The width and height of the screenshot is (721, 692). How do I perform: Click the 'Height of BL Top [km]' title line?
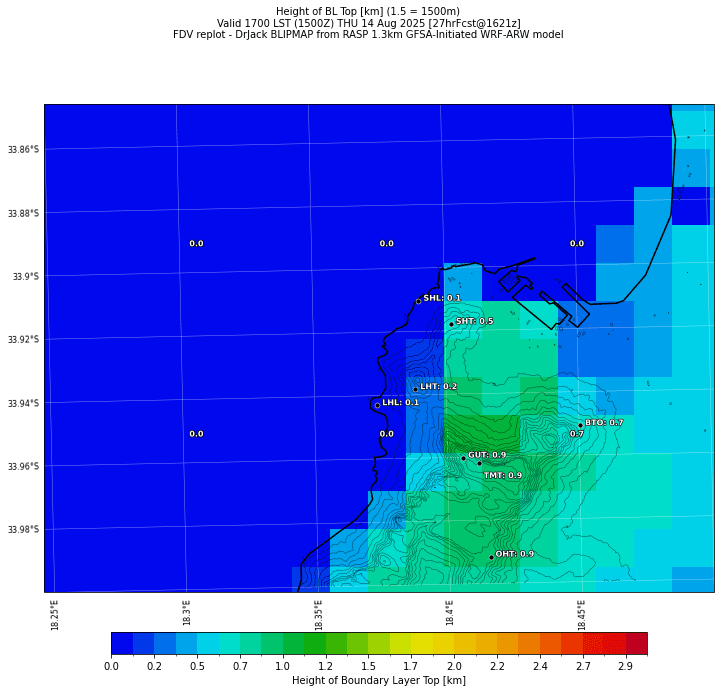(368, 11)
